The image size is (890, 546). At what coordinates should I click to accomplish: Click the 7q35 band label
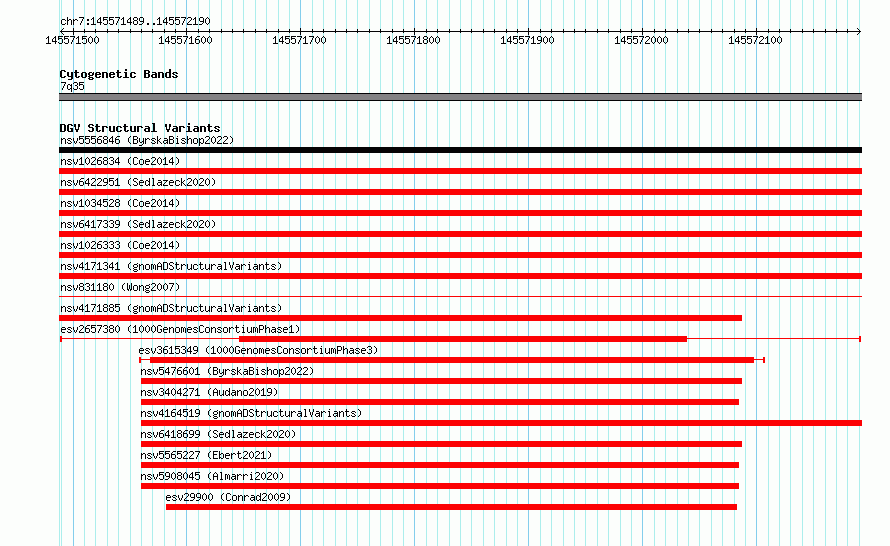(x=72, y=86)
